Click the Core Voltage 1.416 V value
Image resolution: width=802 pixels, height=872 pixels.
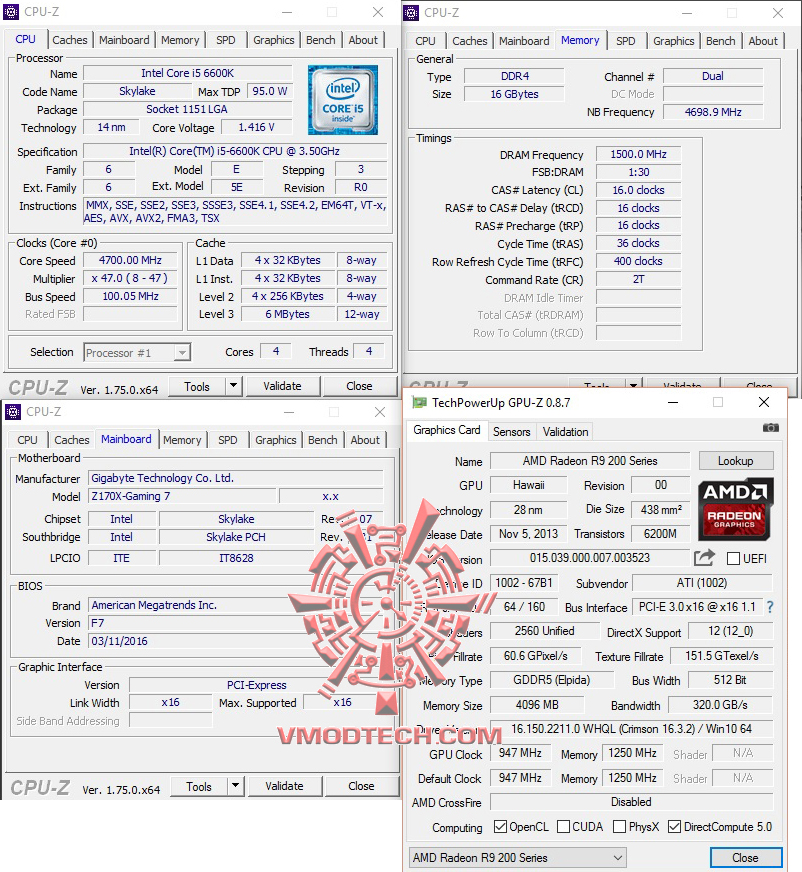pos(256,127)
